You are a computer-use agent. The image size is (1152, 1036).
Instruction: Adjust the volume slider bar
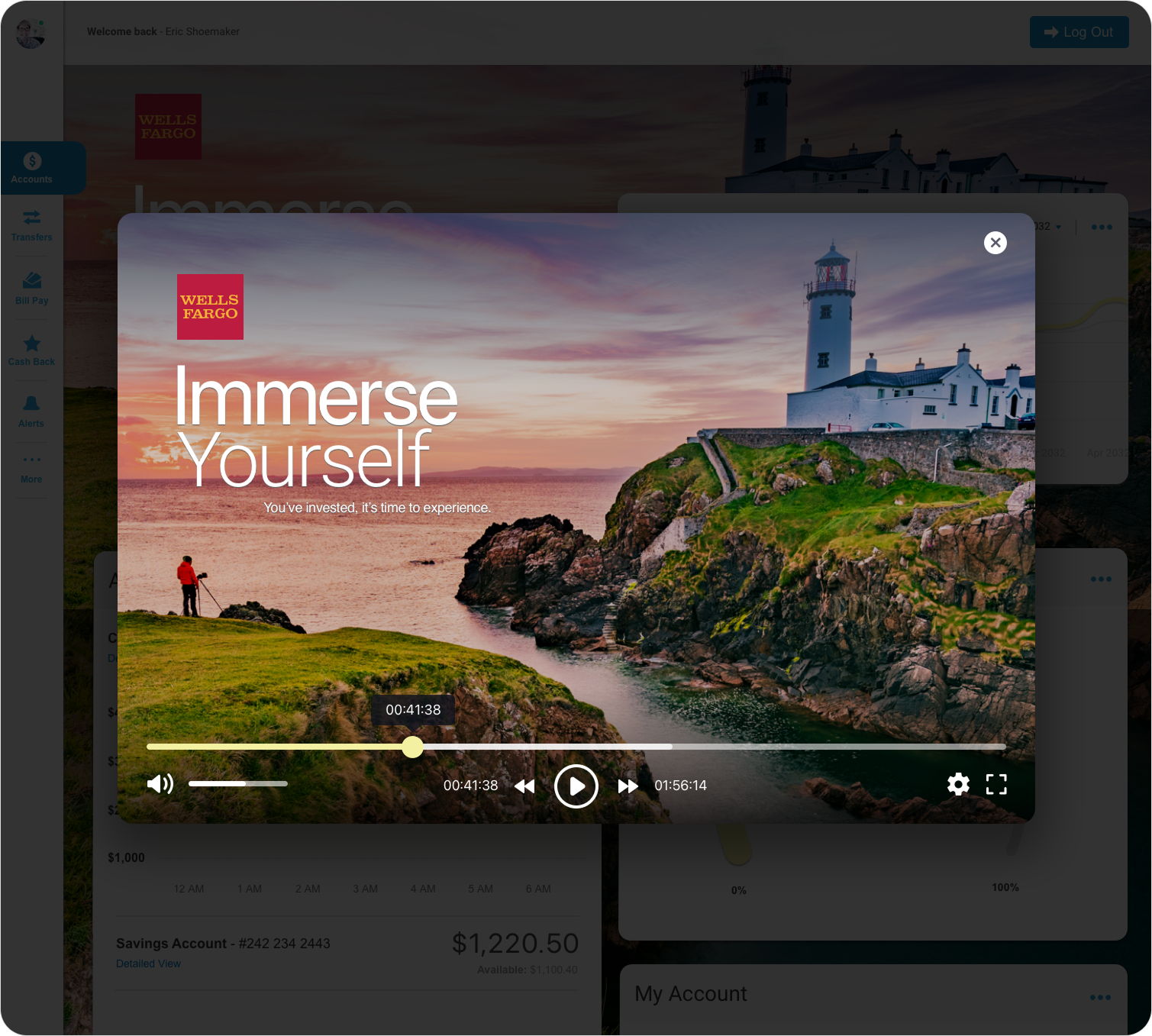pyautogui.click(x=238, y=783)
